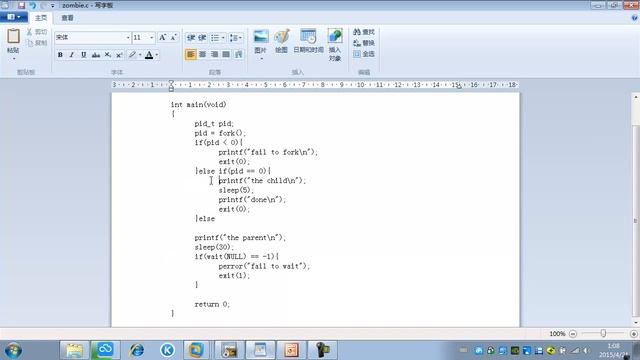
Task: Click the blue K app taskbar icon
Action: click(167, 350)
